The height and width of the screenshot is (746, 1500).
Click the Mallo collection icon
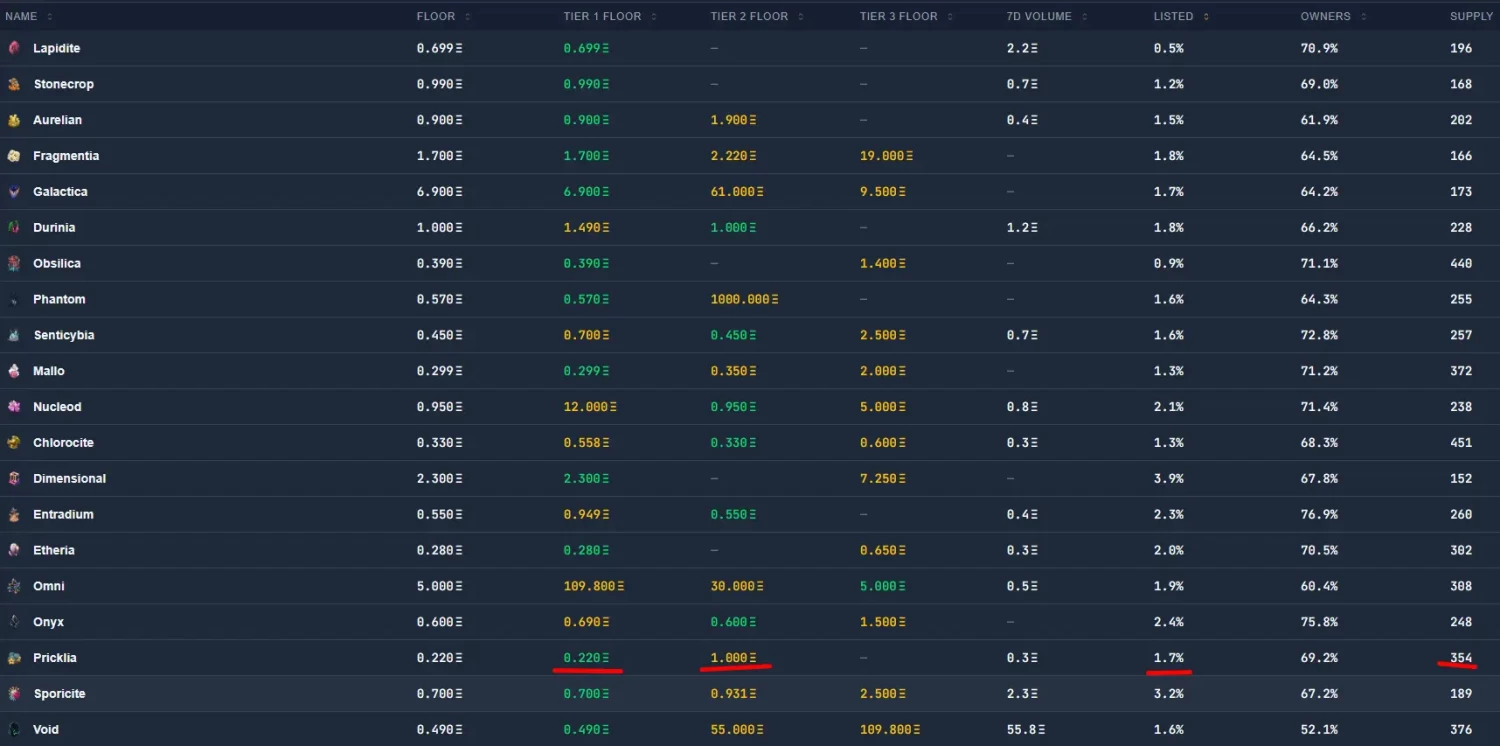[x=14, y=371]
